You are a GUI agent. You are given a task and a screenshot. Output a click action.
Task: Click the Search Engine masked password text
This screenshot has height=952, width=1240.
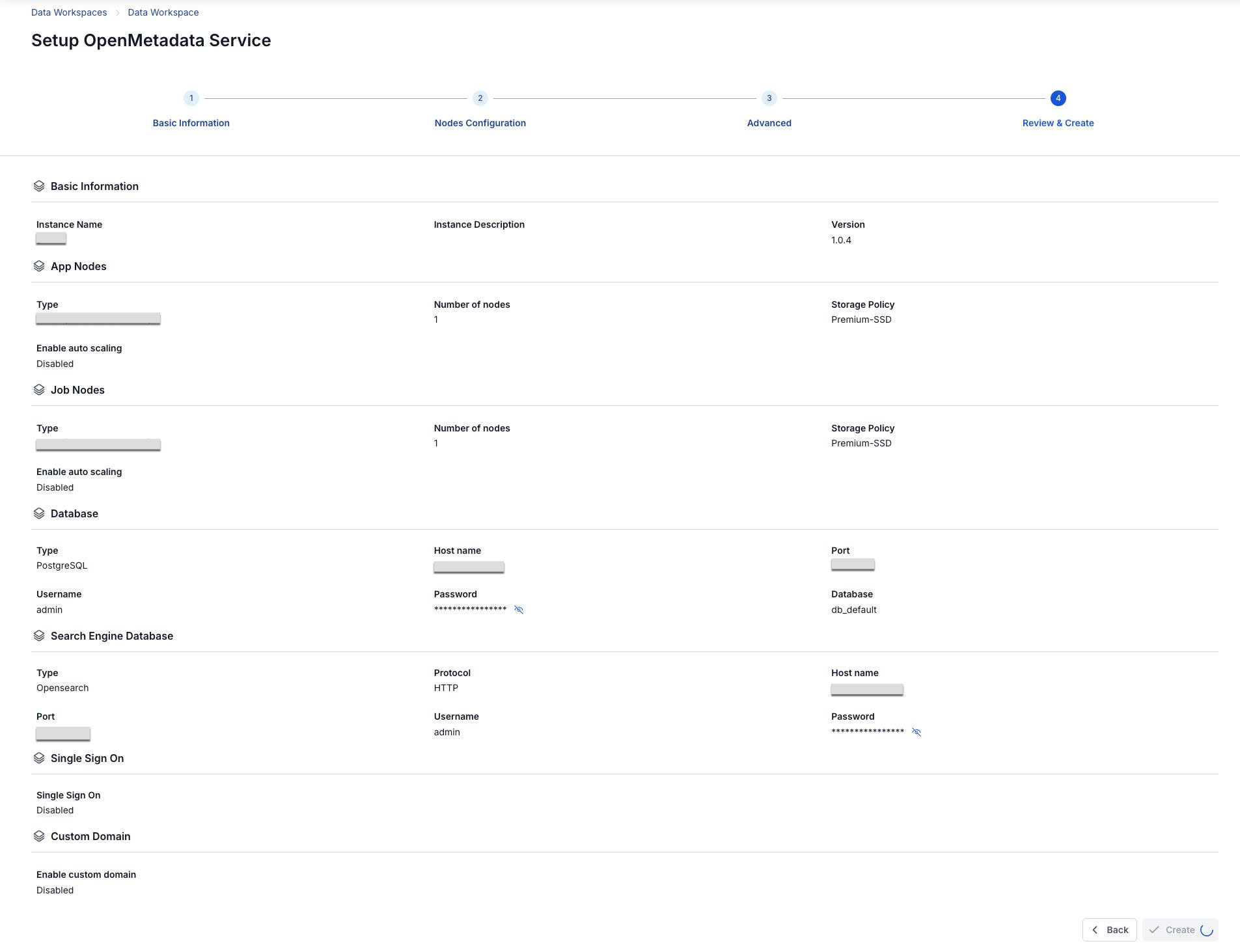(x=868, y=731)
